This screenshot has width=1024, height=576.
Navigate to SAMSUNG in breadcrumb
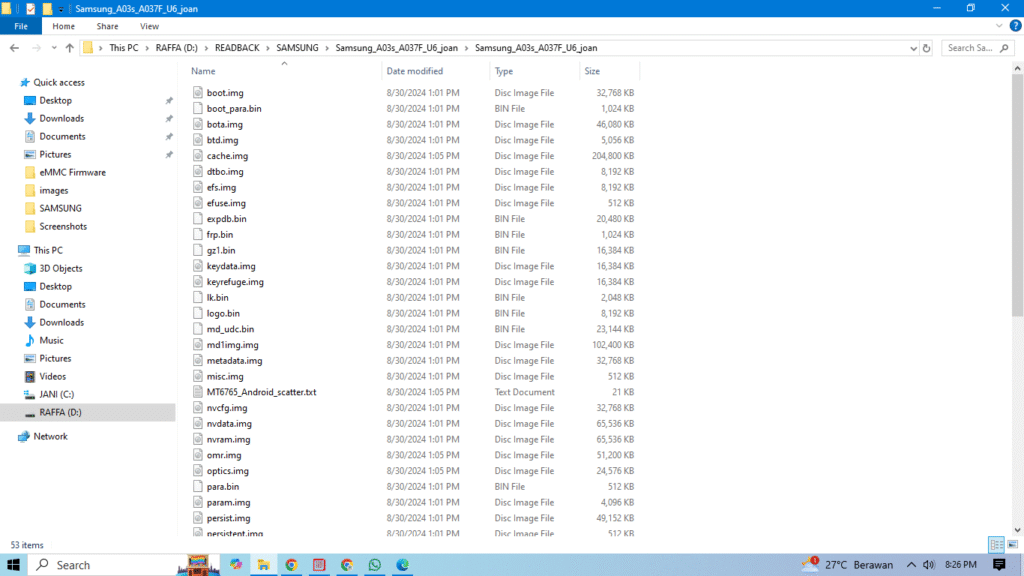pyautogui.click(x=297, y=48)
